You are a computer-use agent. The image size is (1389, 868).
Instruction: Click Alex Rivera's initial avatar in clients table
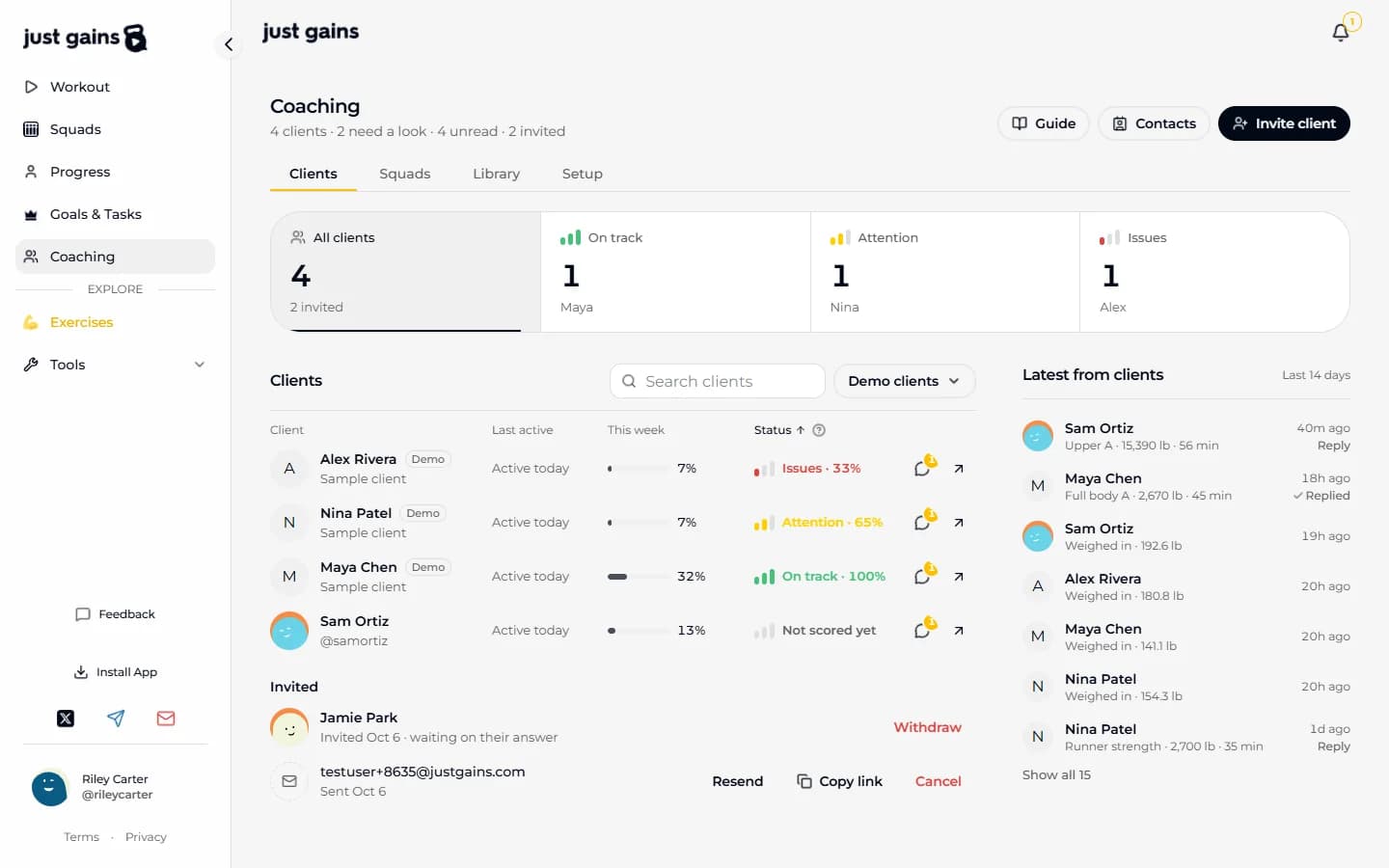(x=289, y=469)
